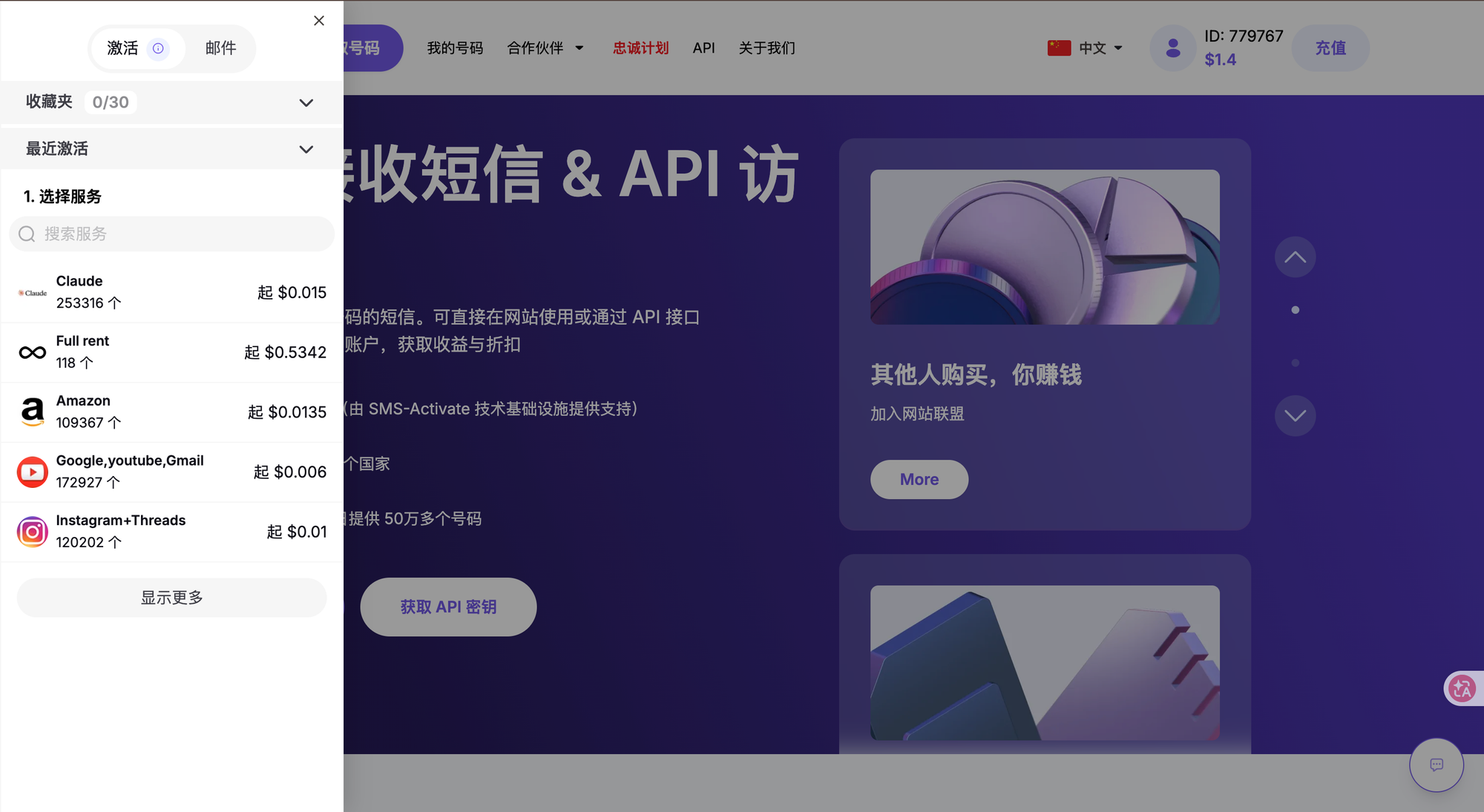
Task: Choose the Instagram+Threads icon
Action: pyautogui.click(x=33, y=532)
